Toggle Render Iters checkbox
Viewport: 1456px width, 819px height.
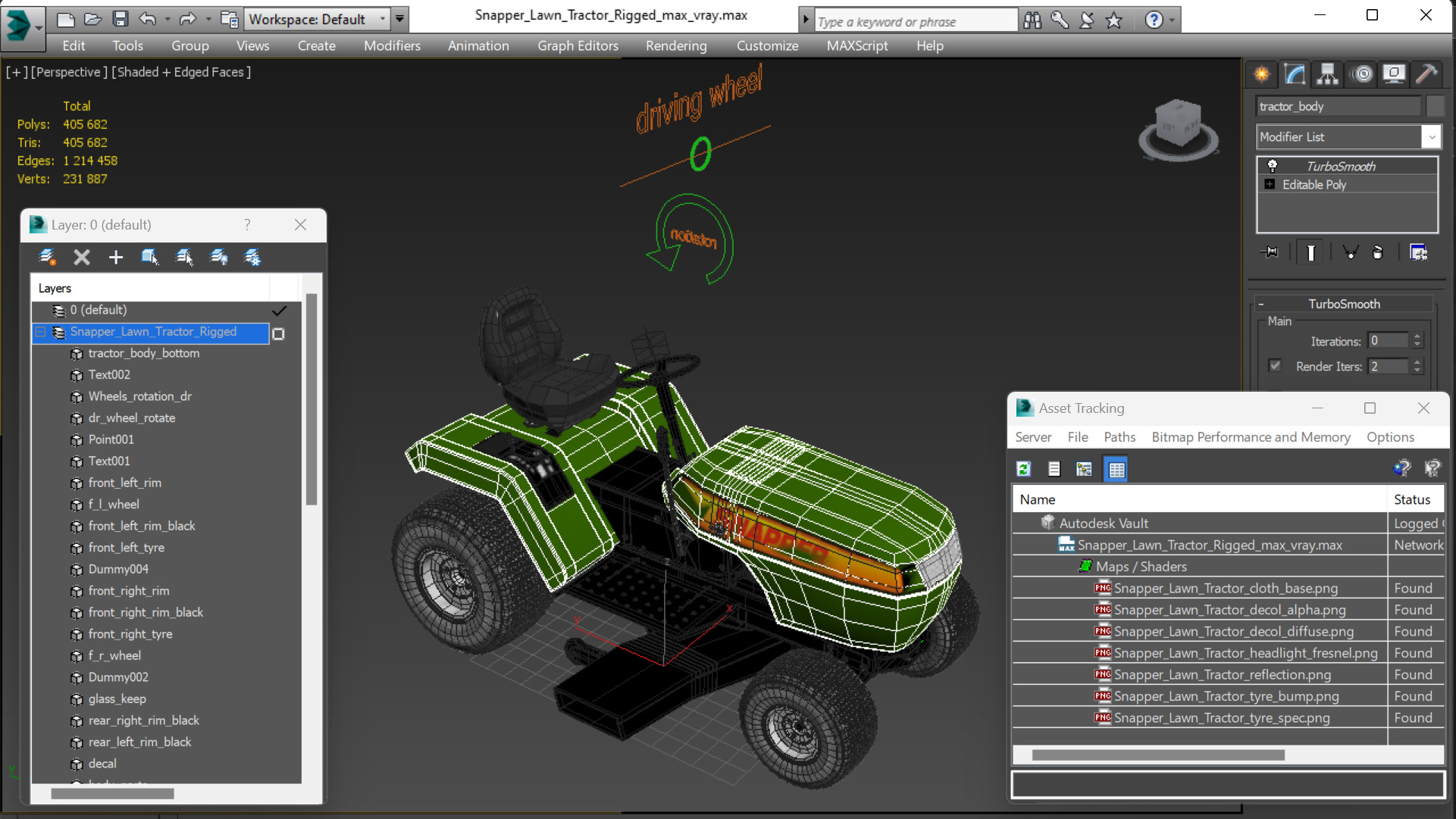1275,366
